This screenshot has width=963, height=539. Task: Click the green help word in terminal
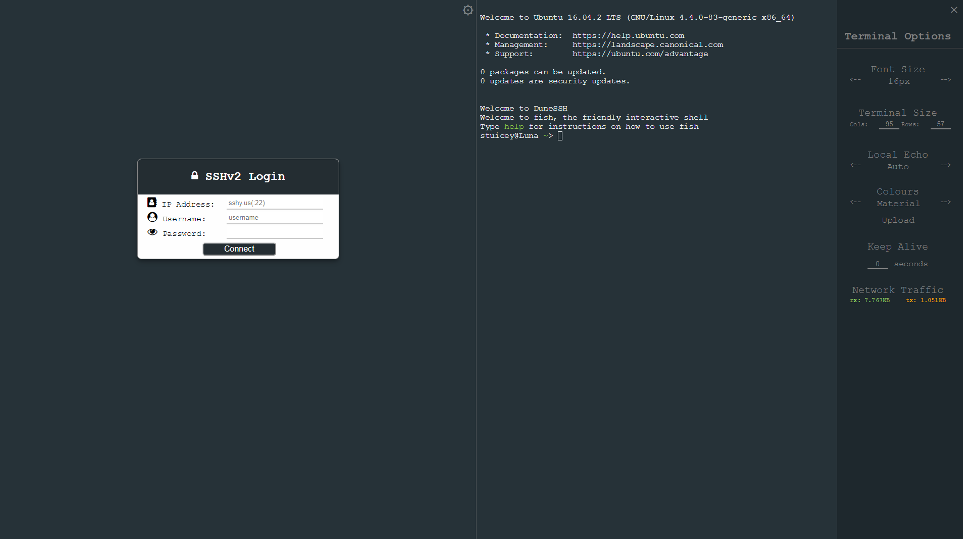tap(514, 126)
